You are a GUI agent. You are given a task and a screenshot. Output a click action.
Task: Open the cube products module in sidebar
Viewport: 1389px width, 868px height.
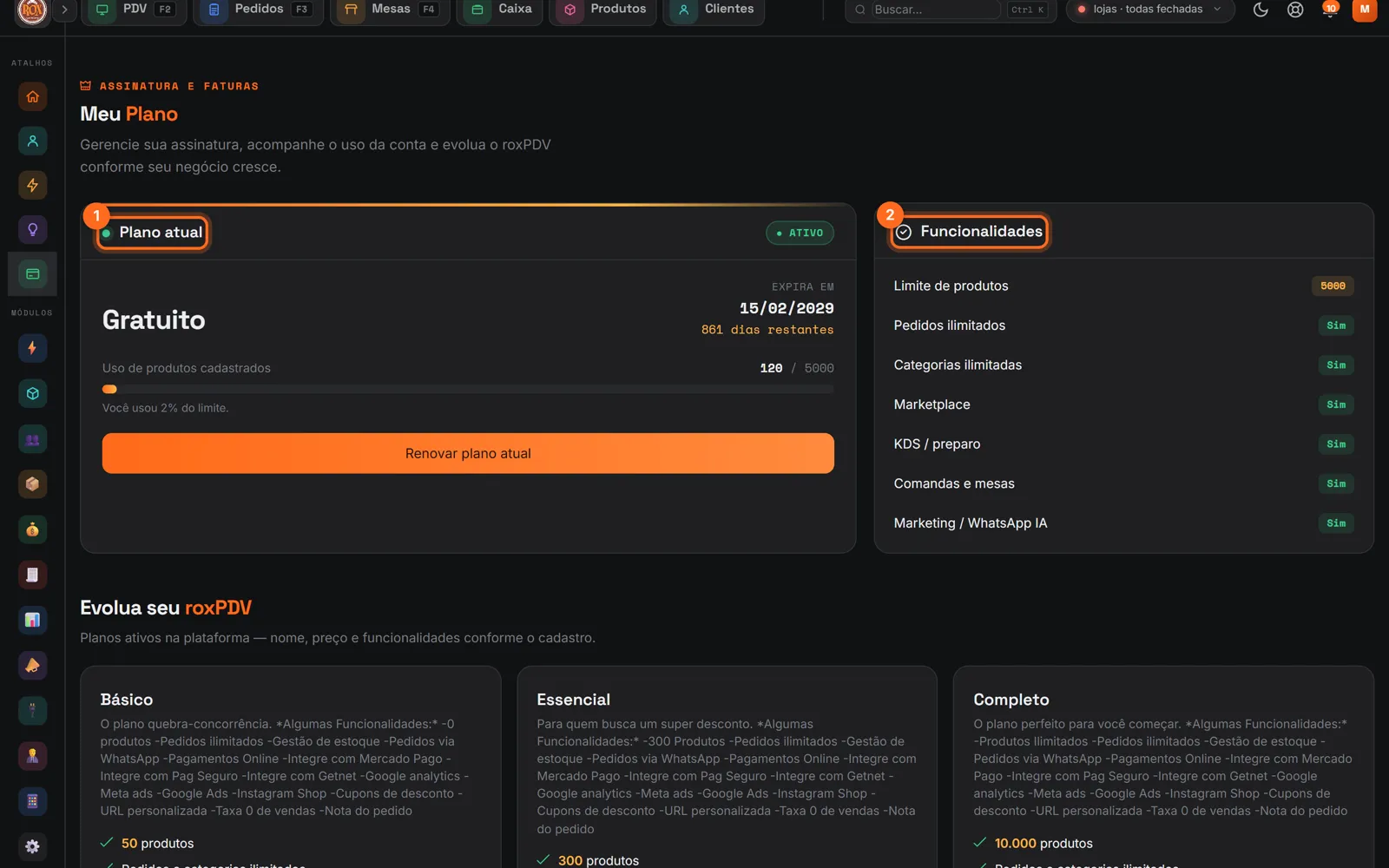(x=32, y=393)
